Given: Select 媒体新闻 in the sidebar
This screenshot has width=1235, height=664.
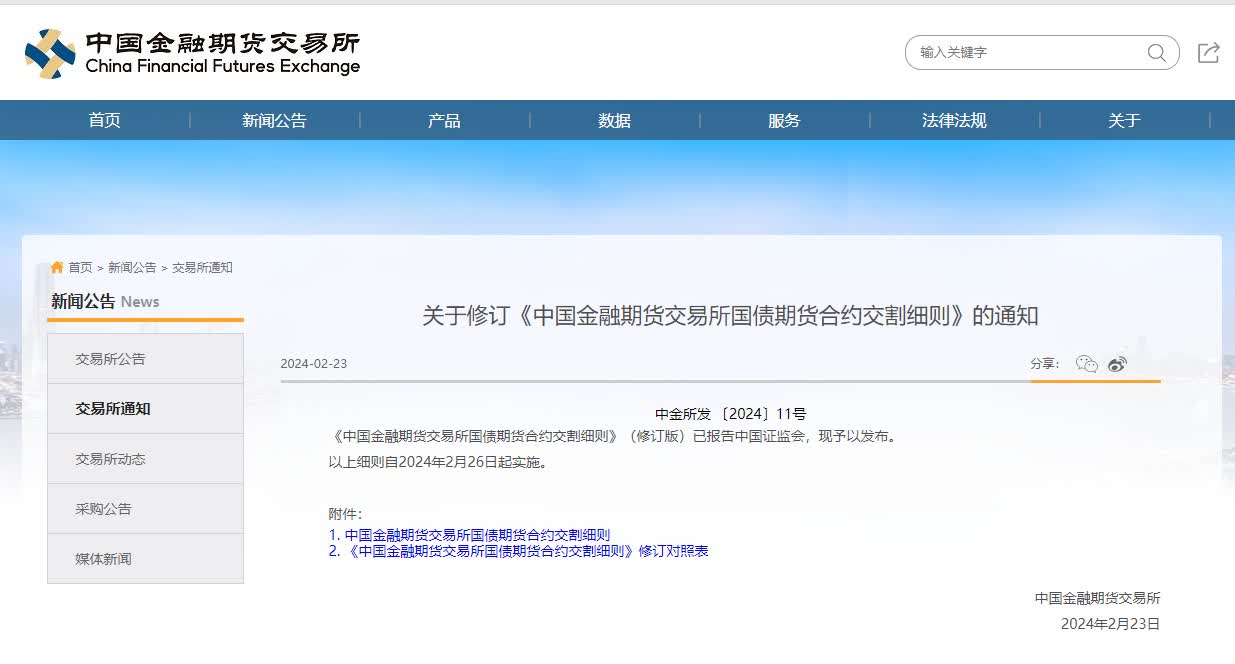Looking at the screenshot, I should pos(145,559).
